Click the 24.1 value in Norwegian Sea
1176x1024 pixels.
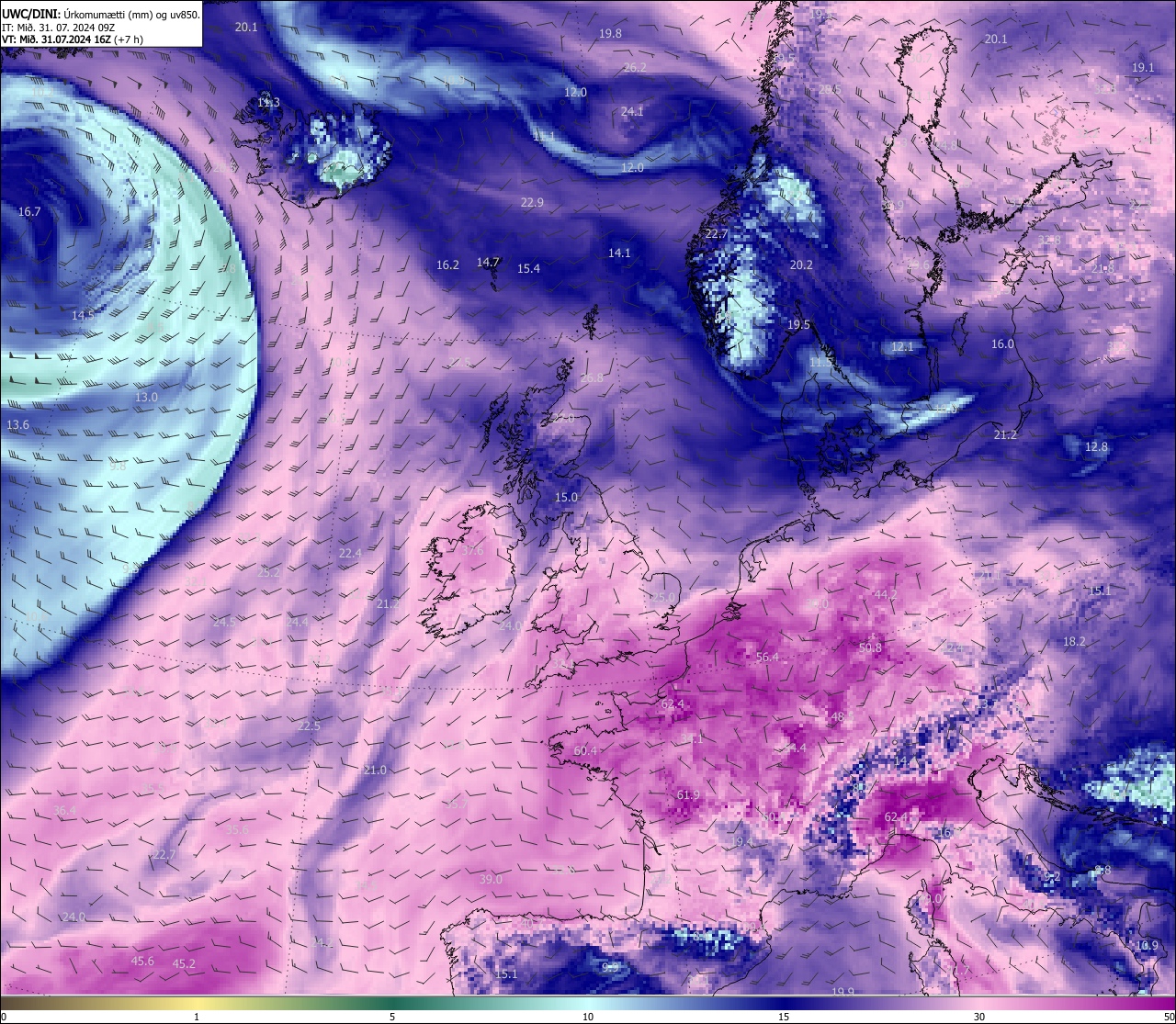click(x=632, y=112)
